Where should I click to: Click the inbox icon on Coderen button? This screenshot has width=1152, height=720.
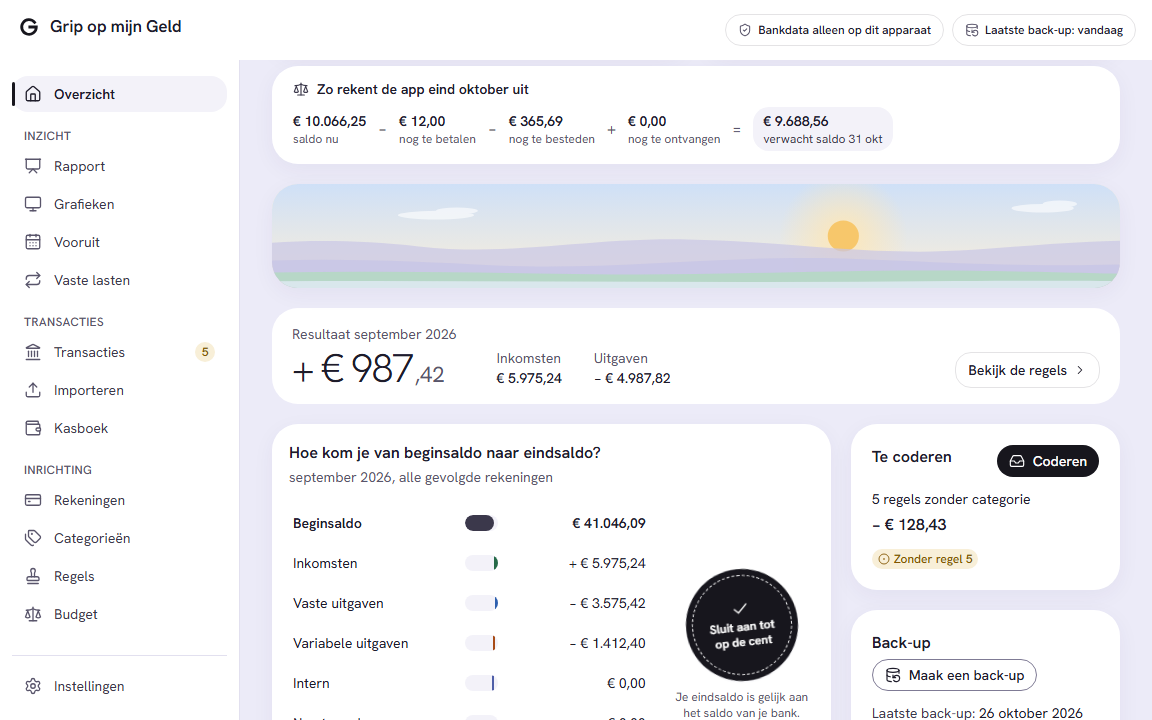(x=1017, y=461)
